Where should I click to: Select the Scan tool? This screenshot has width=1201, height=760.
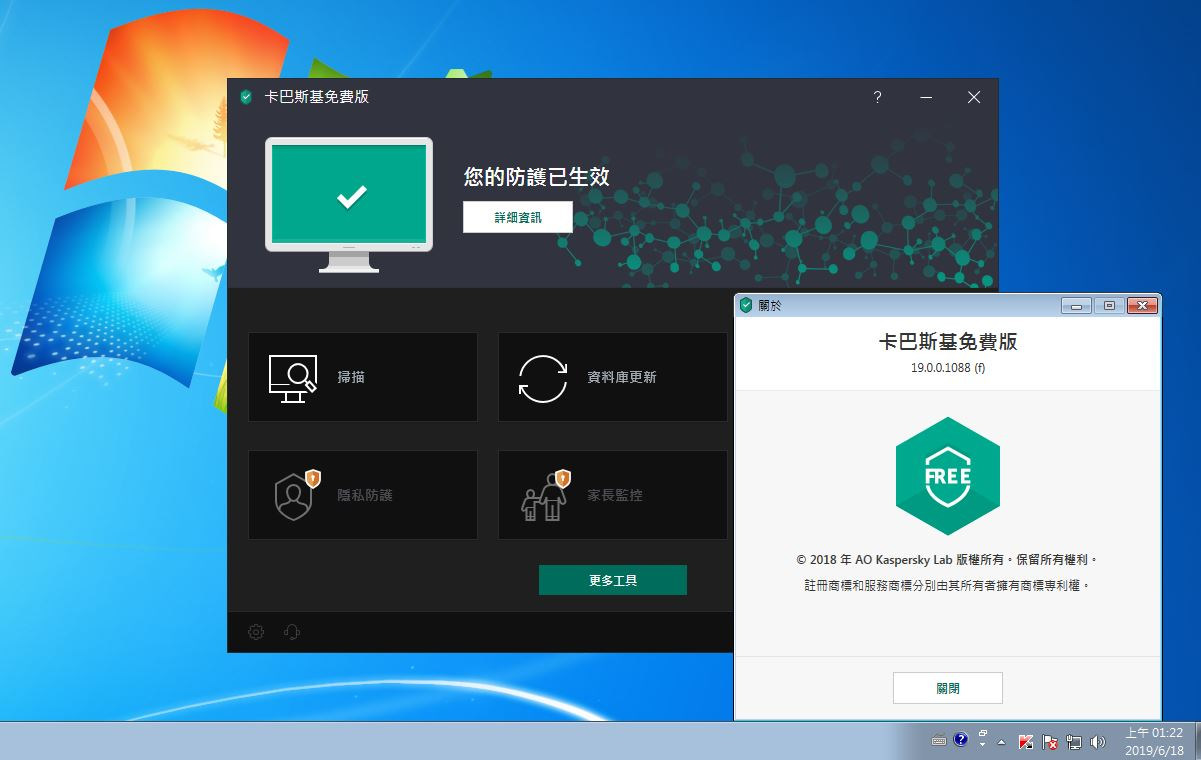362,377
